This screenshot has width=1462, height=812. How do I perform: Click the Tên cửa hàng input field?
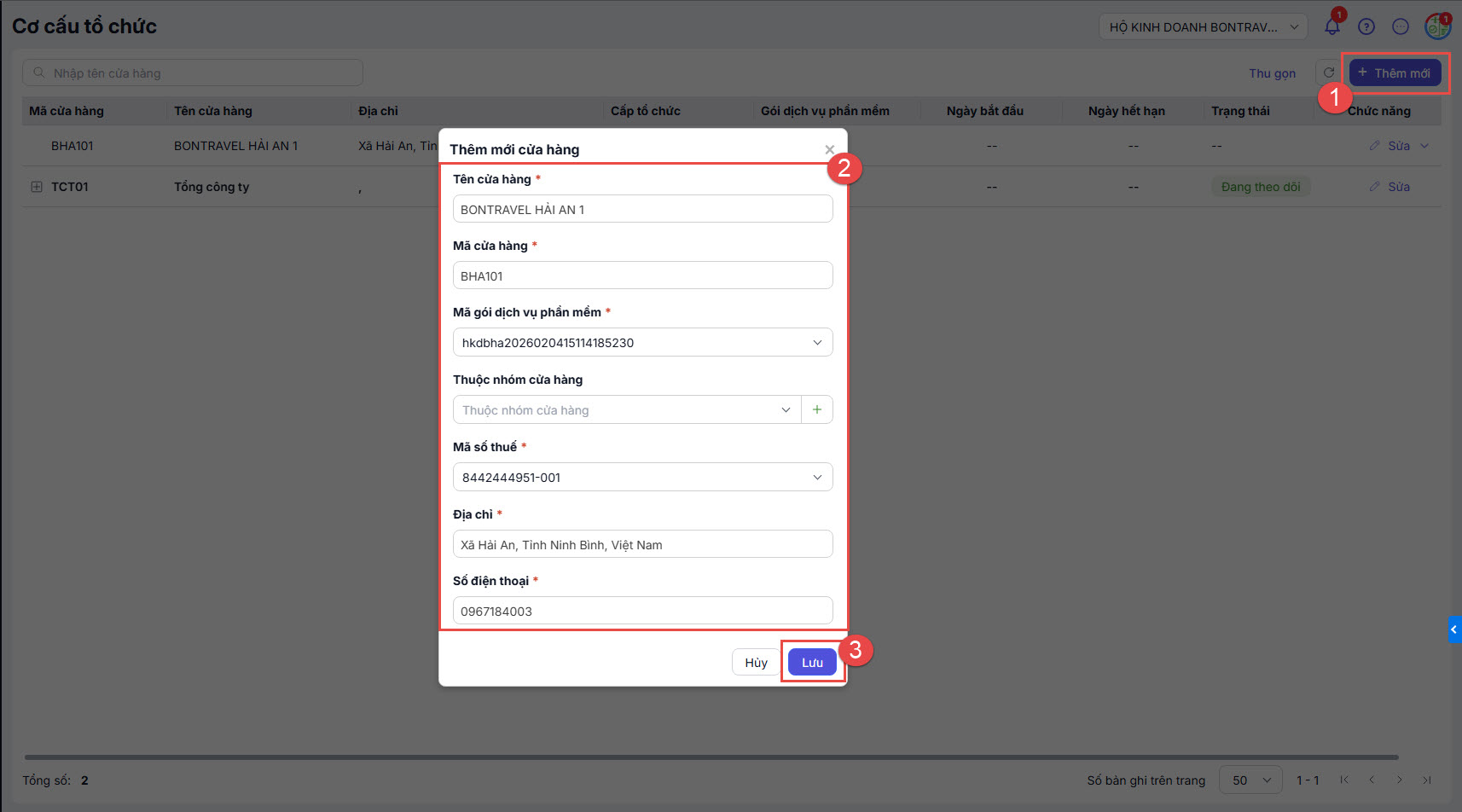pos(642,210)
